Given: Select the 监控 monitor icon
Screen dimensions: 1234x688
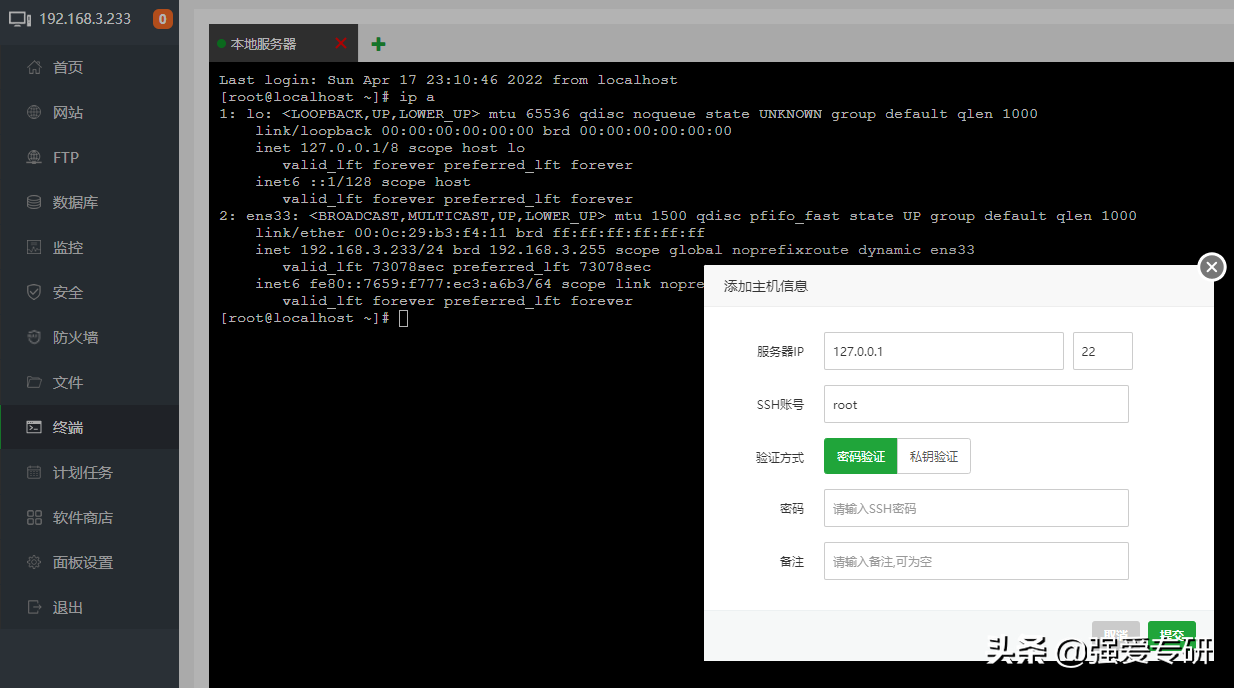Looking at the screenshot, I should coord(34,248).
